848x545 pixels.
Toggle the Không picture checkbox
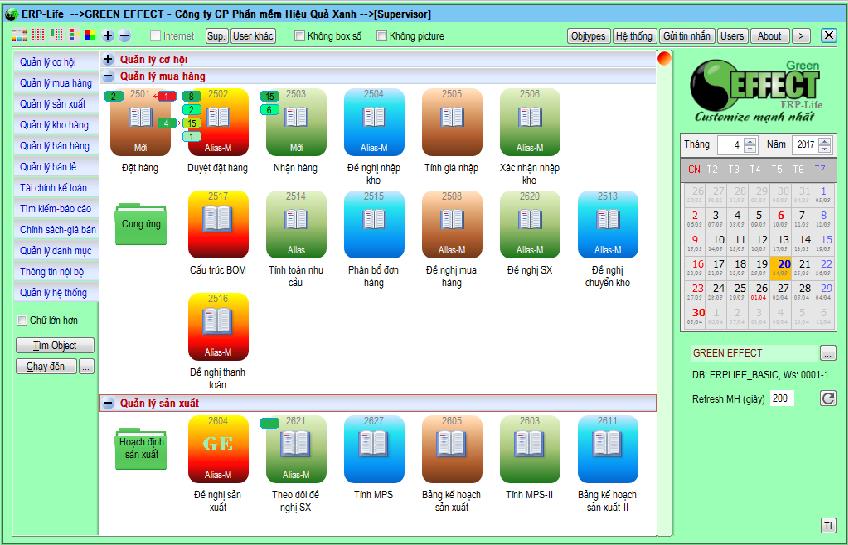pos(382,36)
